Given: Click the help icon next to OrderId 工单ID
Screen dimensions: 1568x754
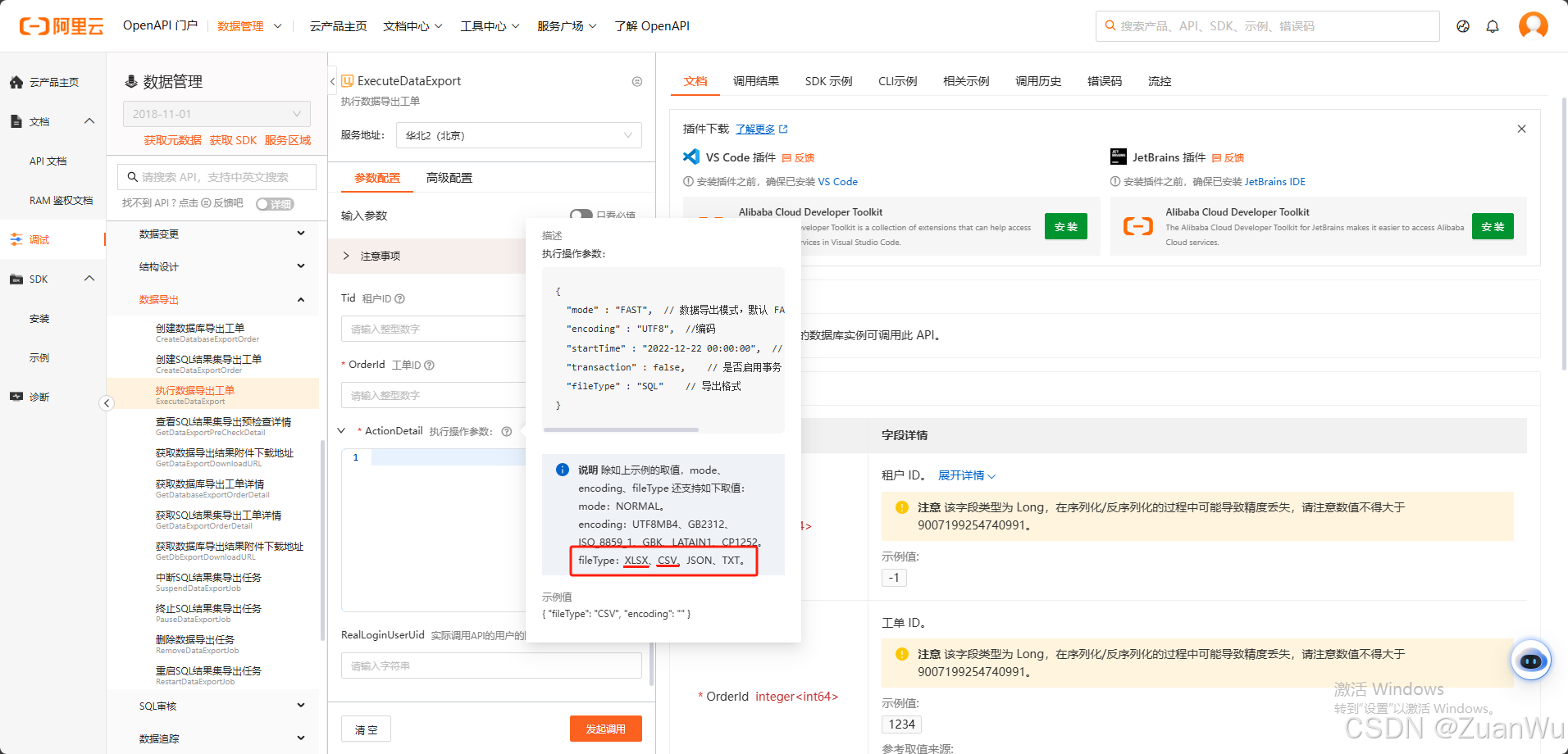Looking at the screenshot, I should pos(430,366).
